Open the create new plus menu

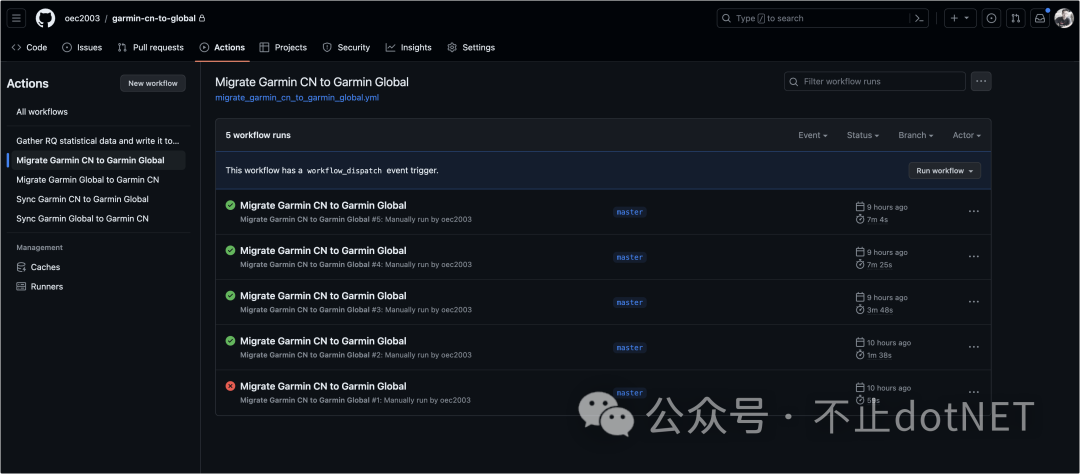point(959,19)
